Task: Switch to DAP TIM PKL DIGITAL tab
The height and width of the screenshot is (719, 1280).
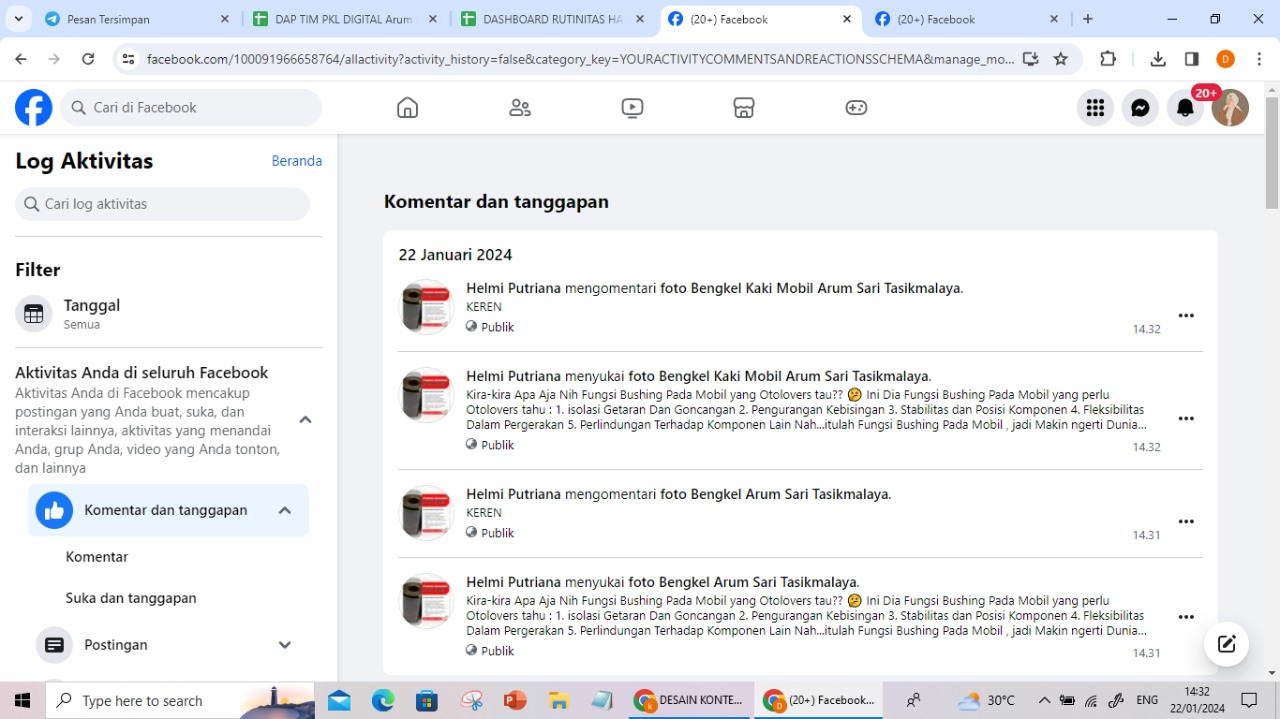Action: click(343, 19)
